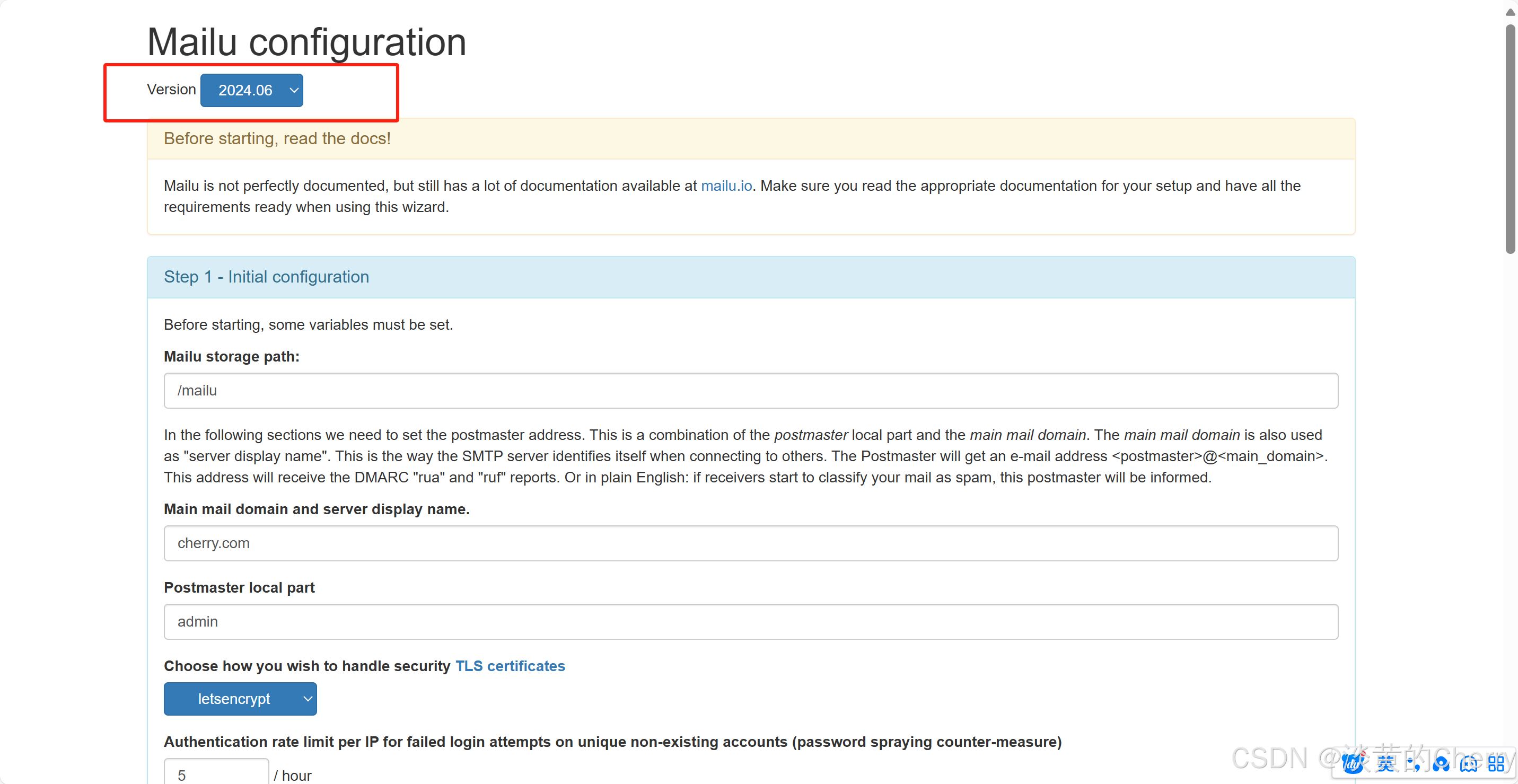
Task: Click the Baidu IME bear logo
Action: [1353, 763]
